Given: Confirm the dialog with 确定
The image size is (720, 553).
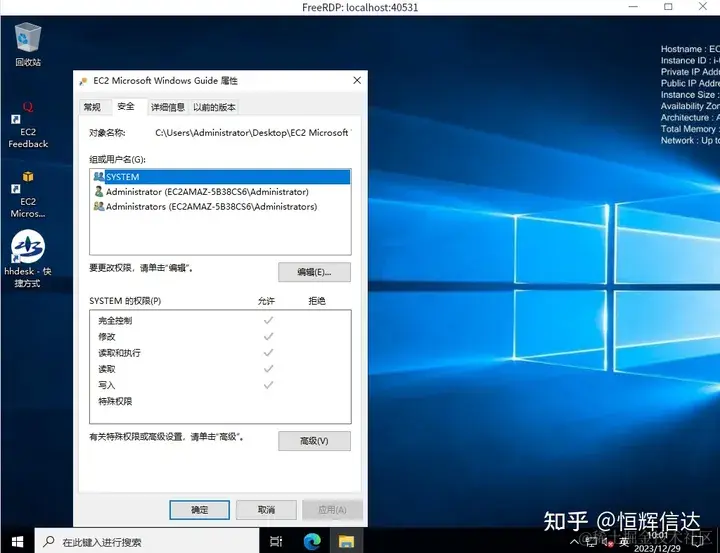Looking at the screenshot, I should pos(199,510).
